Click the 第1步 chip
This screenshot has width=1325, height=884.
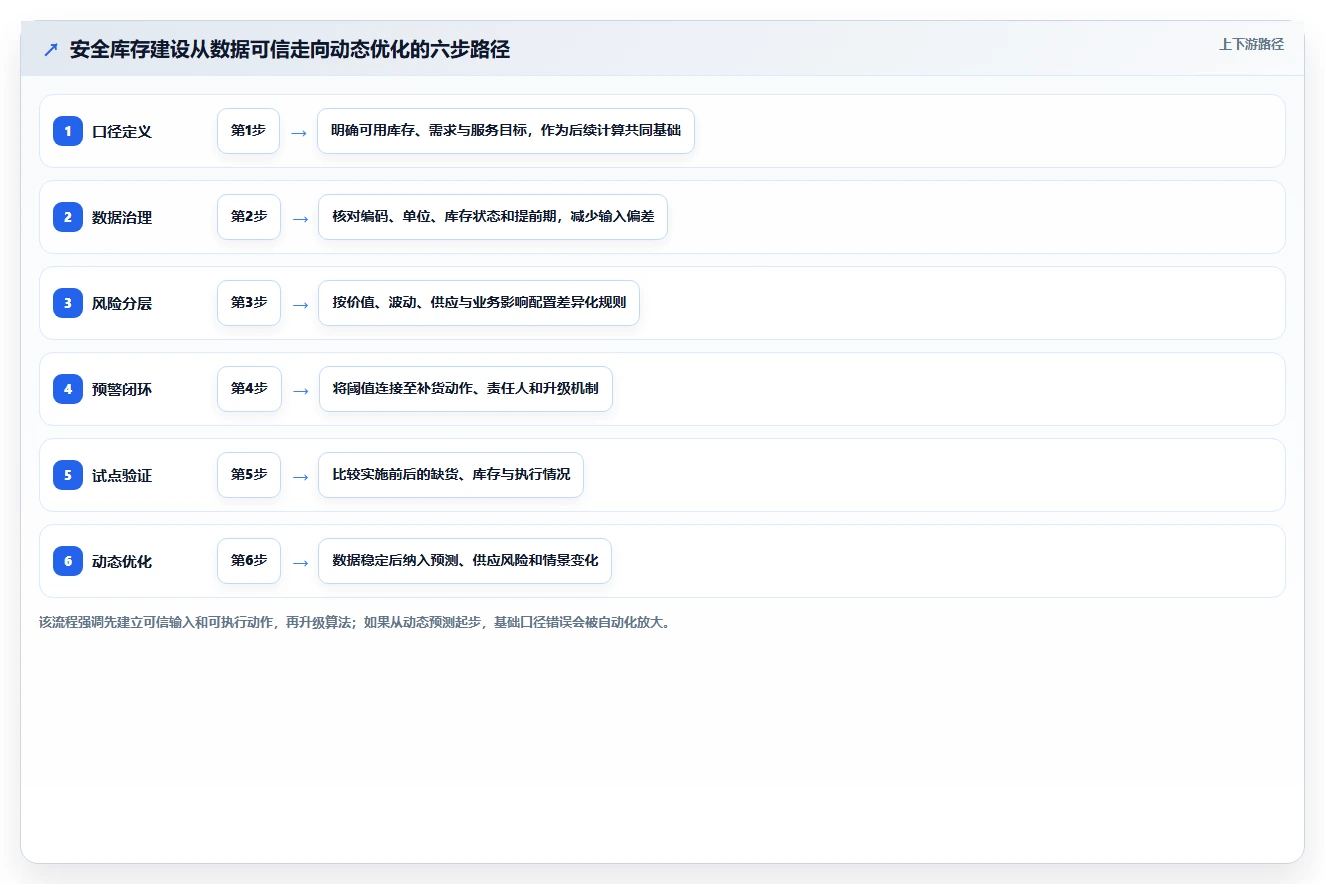tap(248, 131)
